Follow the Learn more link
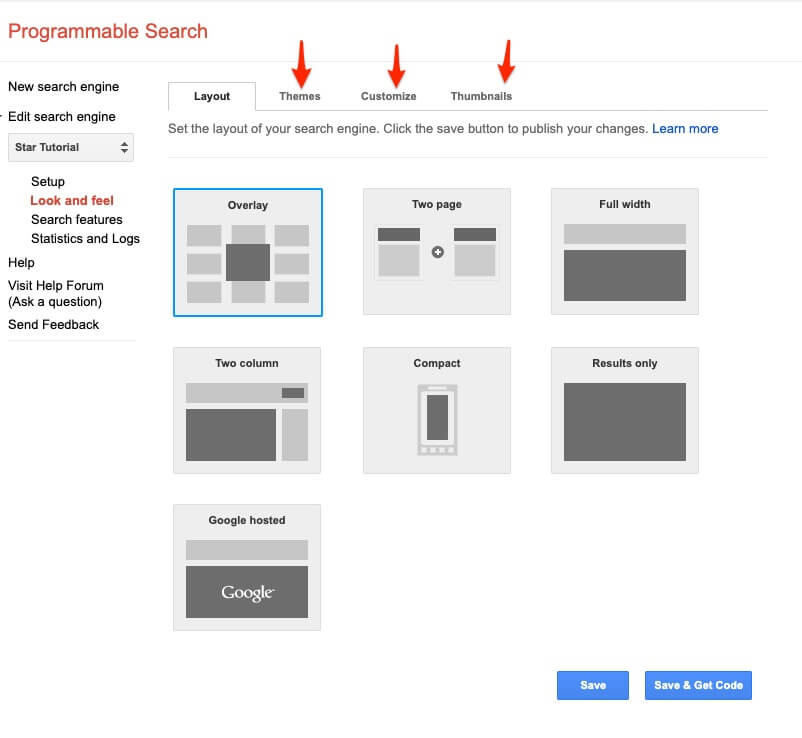Viewport: 802px width, 738px height. click(x=685, y=129)
